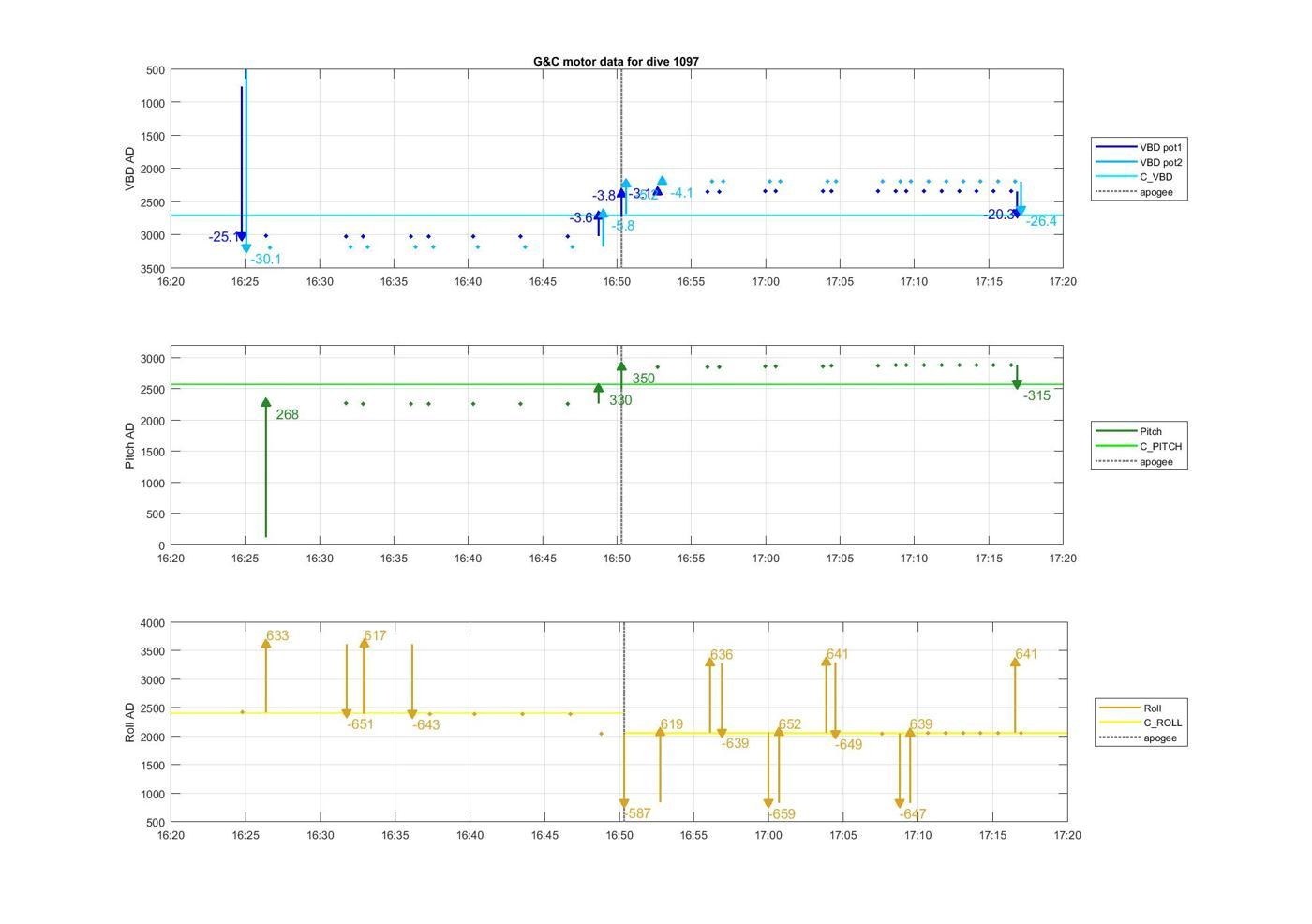Click the VBD annotation '-30.1'
1312x924 pixels.
tap(265, 260)
